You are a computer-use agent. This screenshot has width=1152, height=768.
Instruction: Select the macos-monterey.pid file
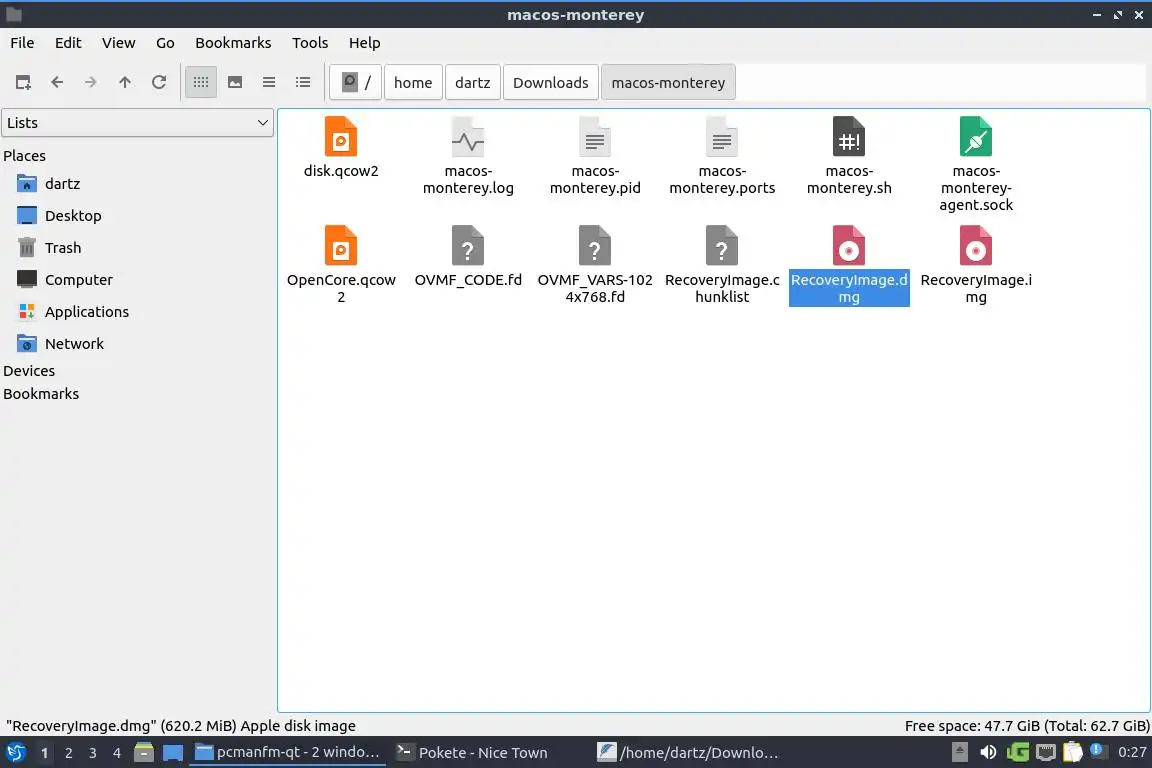(595, 157)
